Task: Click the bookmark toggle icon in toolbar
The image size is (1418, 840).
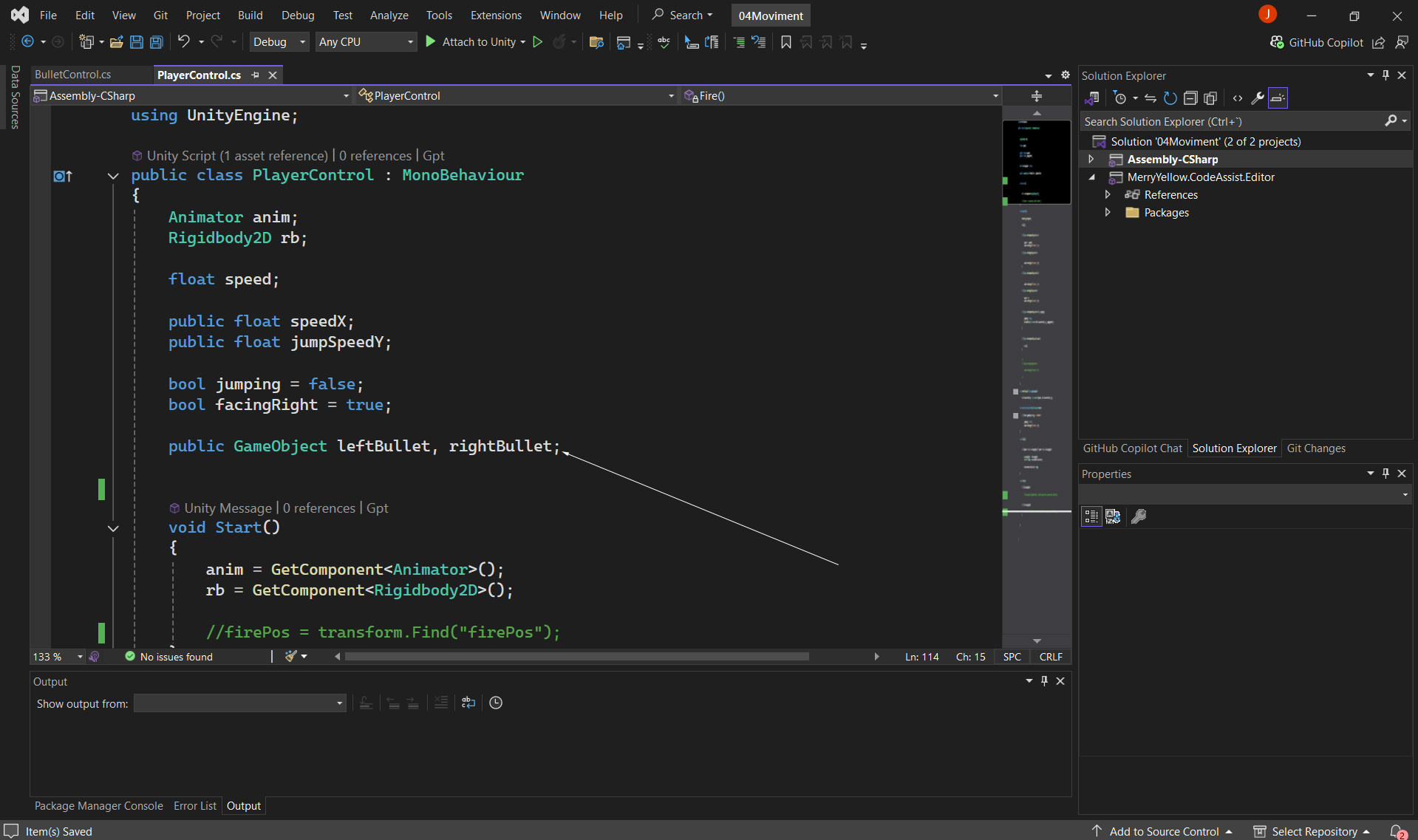Action: [786, 42]
